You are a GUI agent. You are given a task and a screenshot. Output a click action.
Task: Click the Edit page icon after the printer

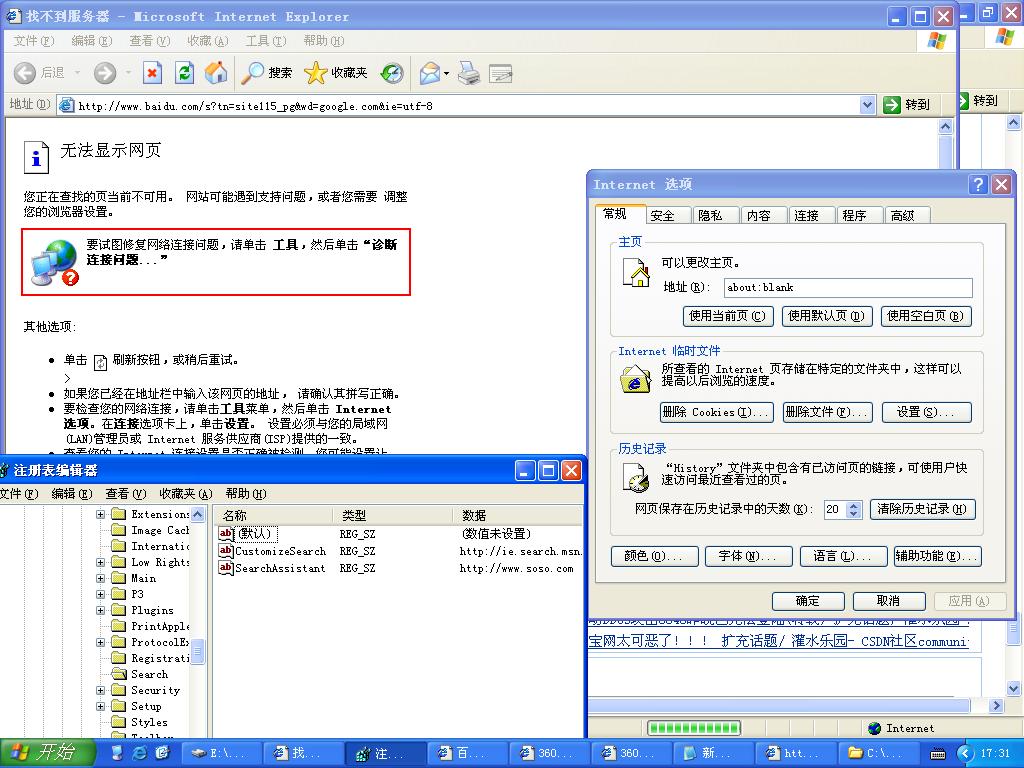click(x=501, y=73)
